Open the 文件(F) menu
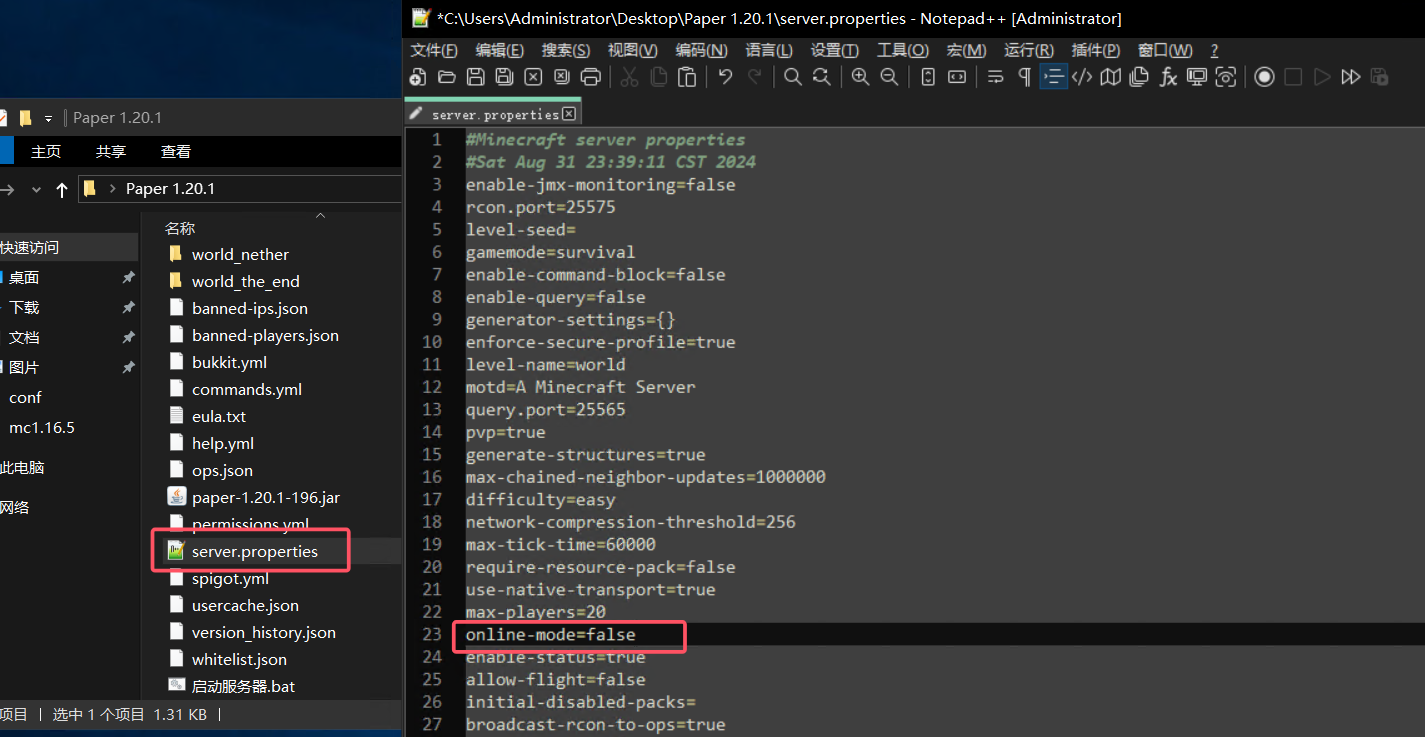 pos(434,50)
